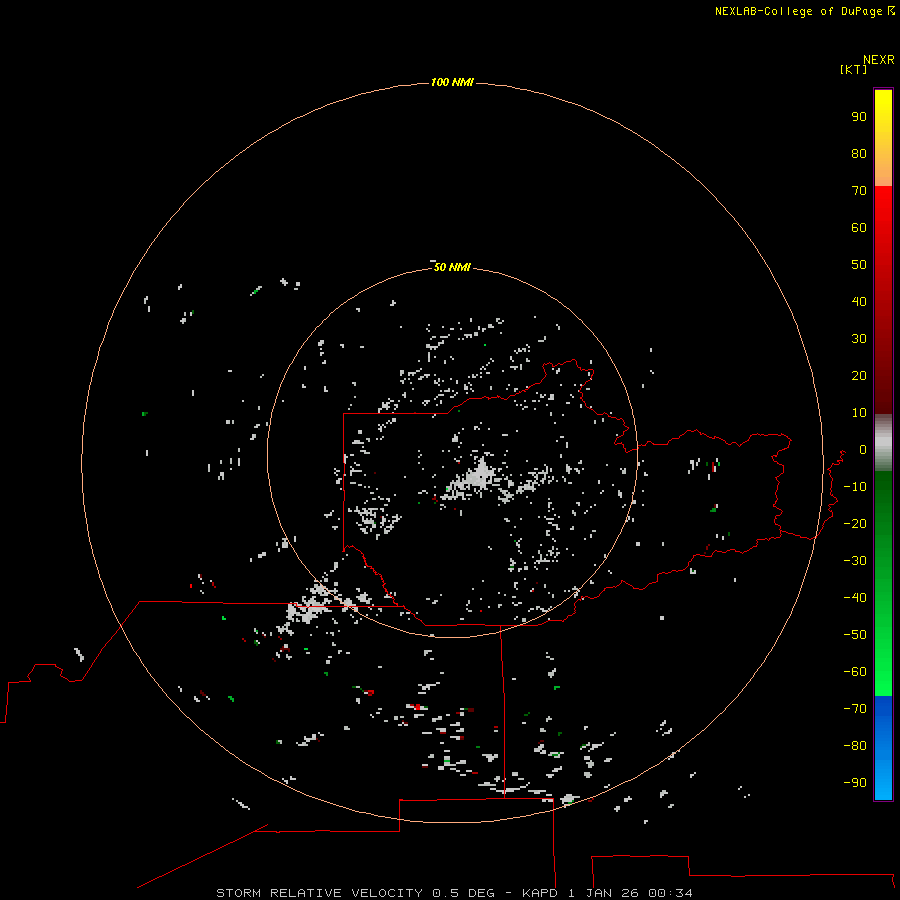Click the [KT] units label

tap(853, 69)
